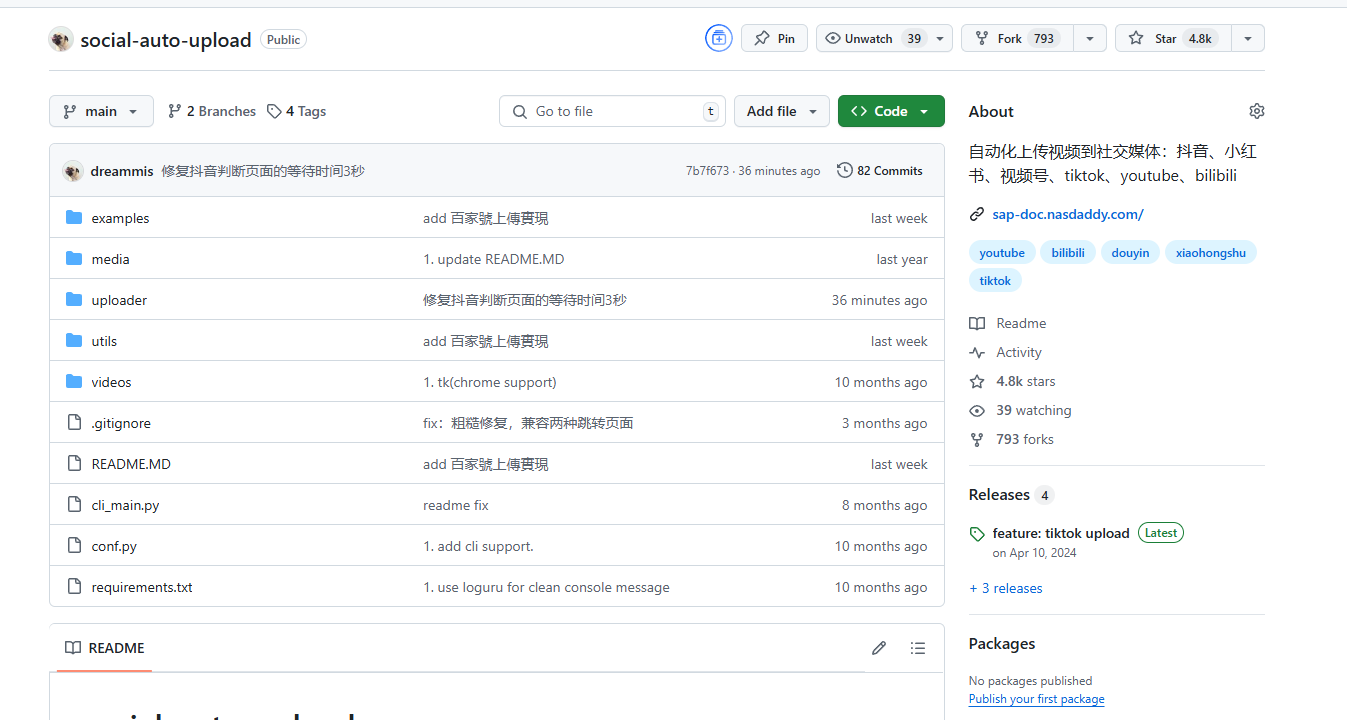Open the main branch dropdown
The image size is (1347, 720).
pyautogui.click(x=101, y=111)
